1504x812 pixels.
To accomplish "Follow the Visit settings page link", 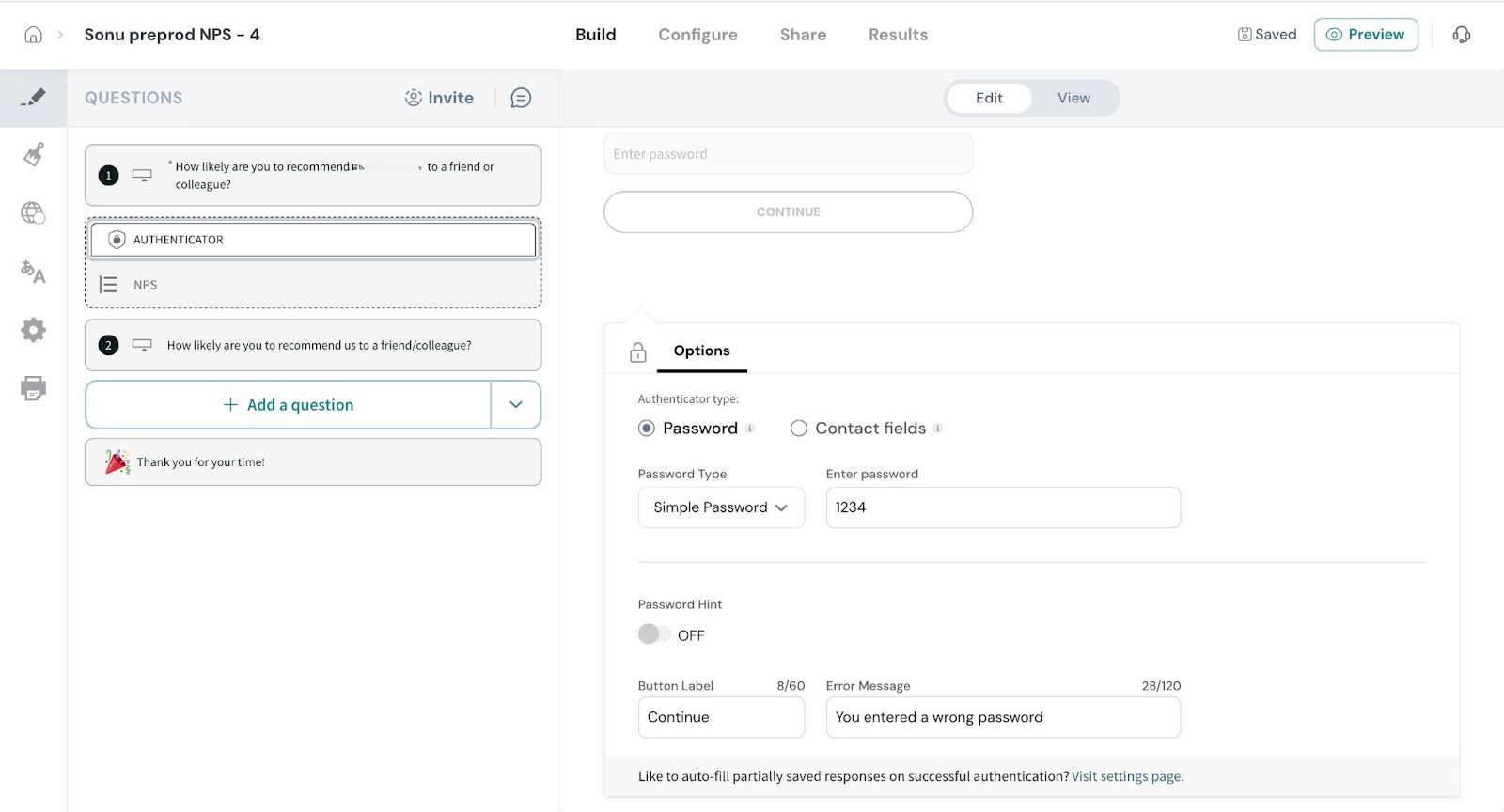I will point(1127,776).
